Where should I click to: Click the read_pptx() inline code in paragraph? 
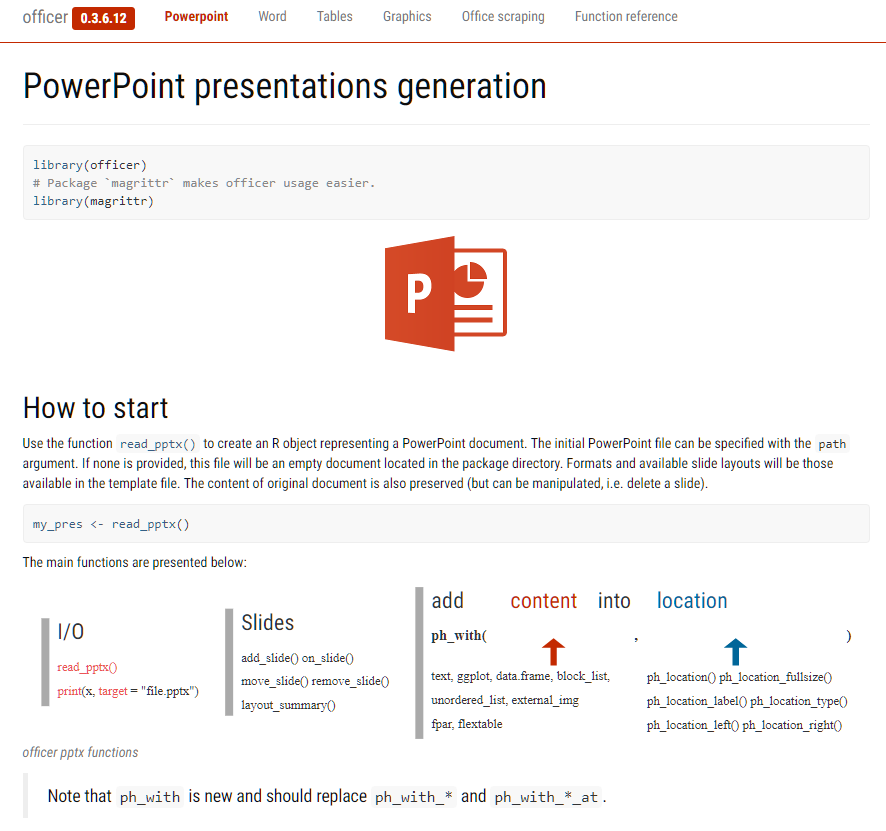(158, 444)
